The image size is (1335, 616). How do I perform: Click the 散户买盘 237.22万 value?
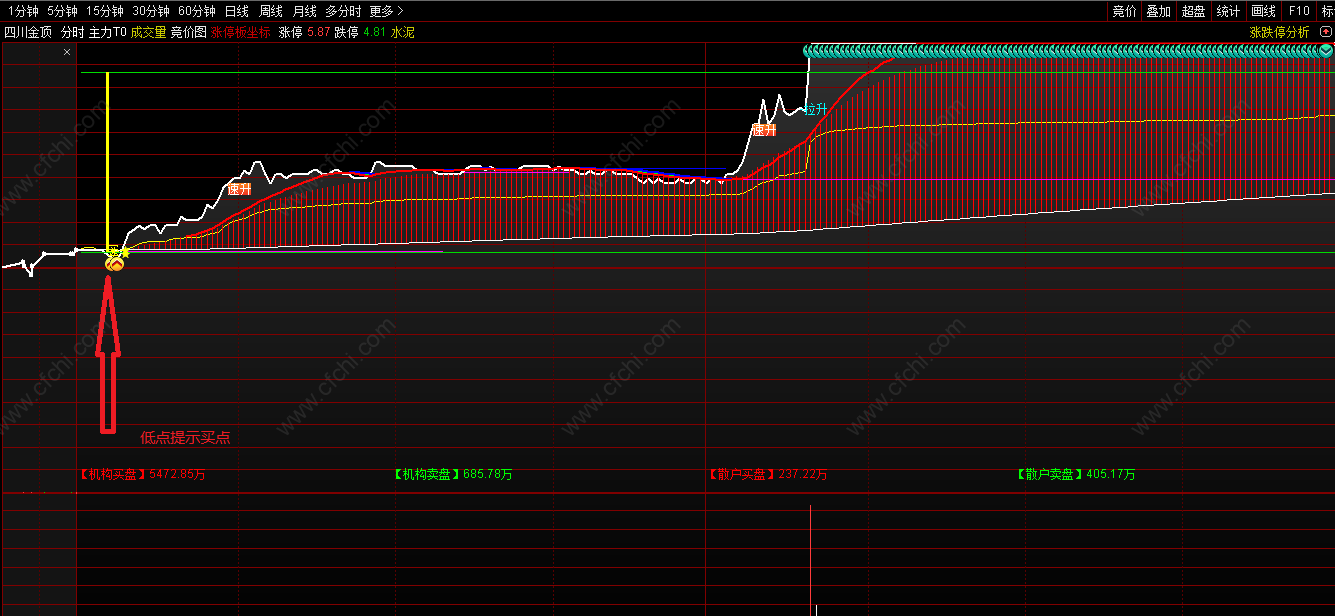(x=768, y=475)
